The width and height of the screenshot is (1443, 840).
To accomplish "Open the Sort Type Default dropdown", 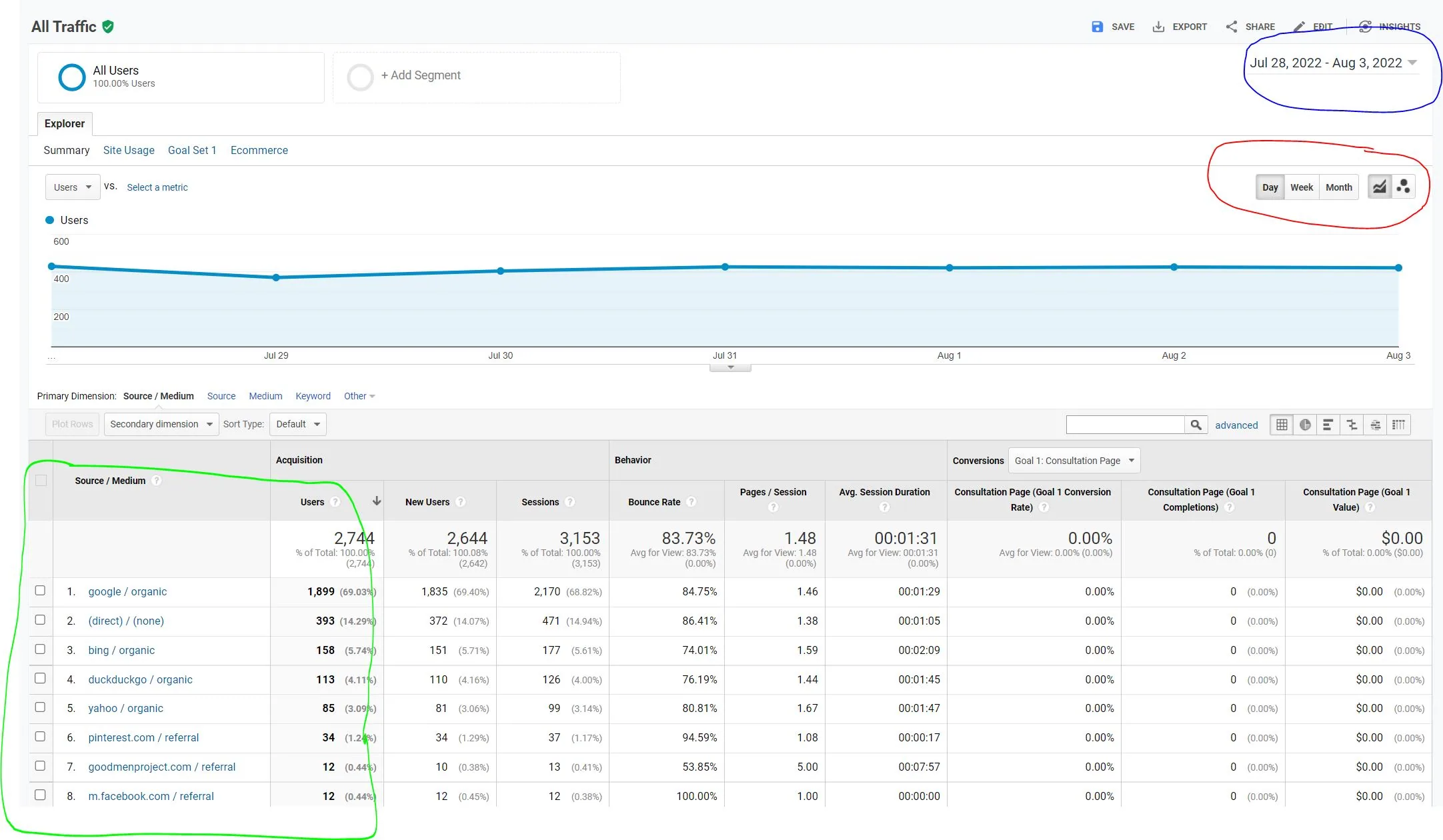I will coord(298,424).
